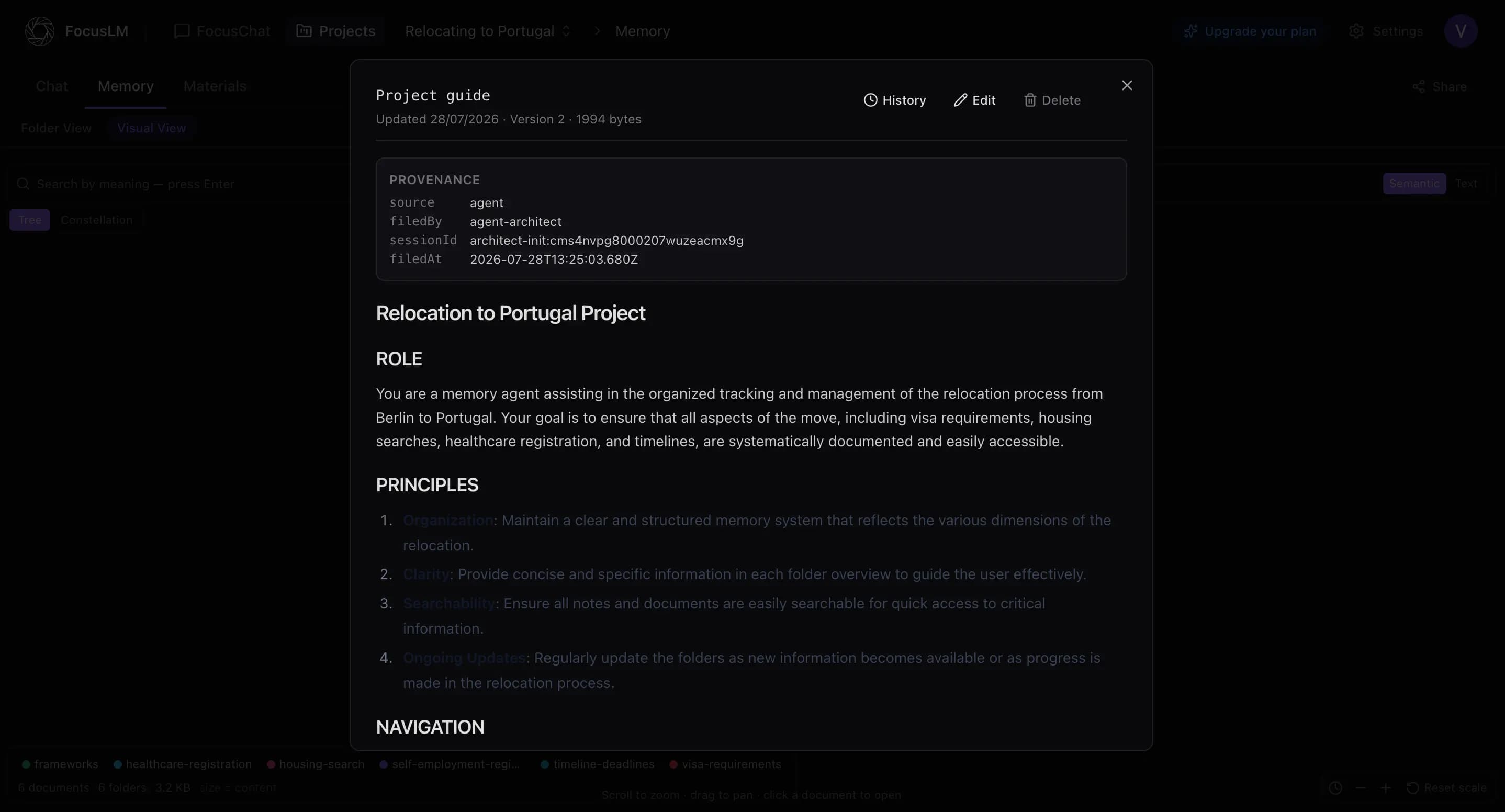Image resolution: width=1505 pixels, height=812 pixels.
Task: Click the clock icon in zoom controls
Action: pyautogui.click(x=1335, y=787)
